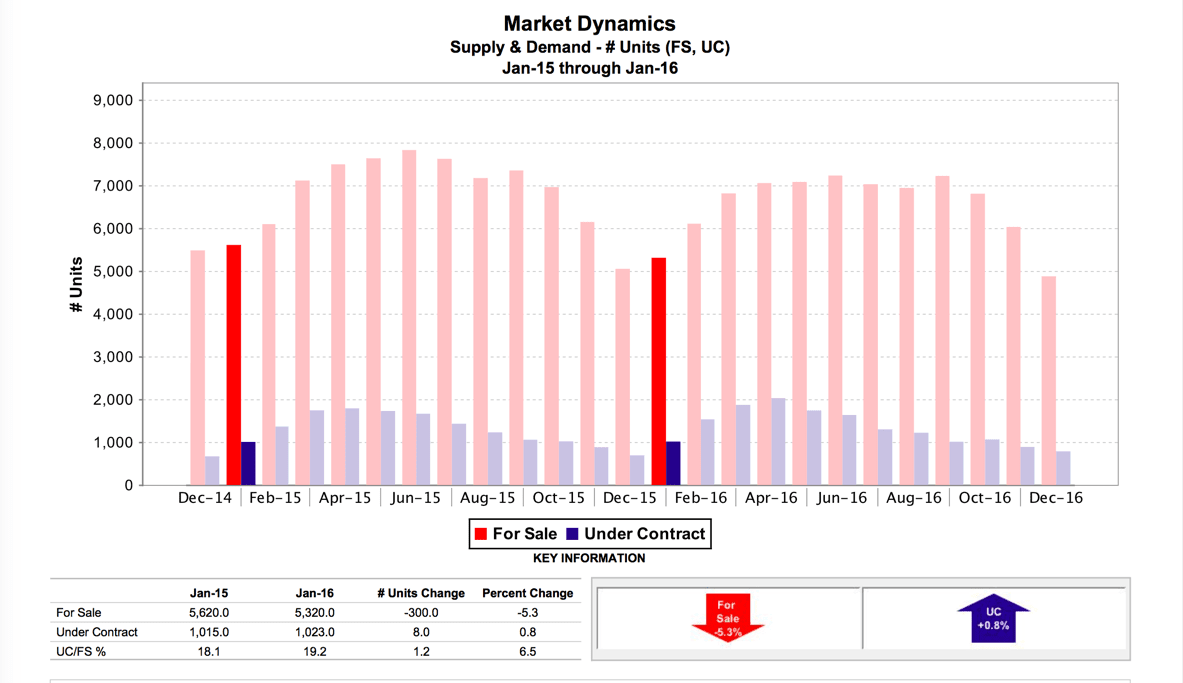
Task: Click the red For Sale legend swatch
Action: (x=481, y=534)
